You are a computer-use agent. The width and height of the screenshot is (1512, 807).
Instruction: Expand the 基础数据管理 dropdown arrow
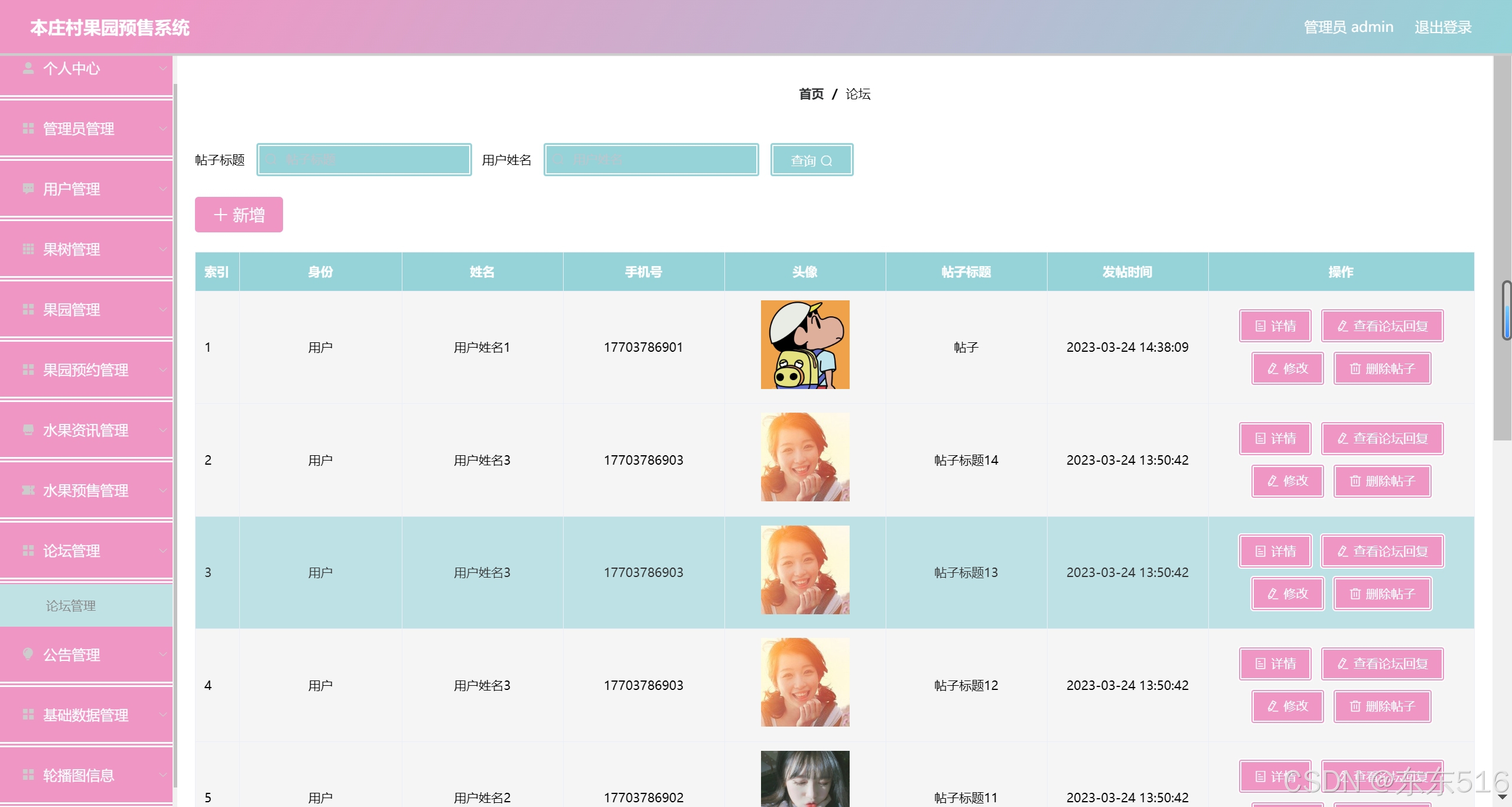[163, 715]
